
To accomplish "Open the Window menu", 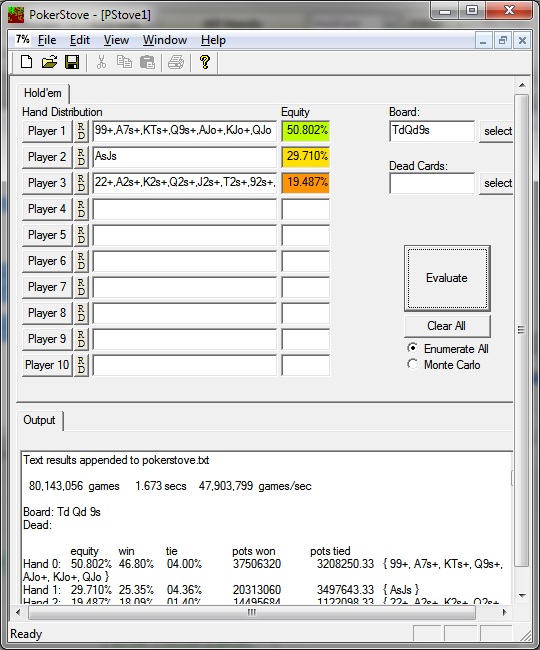I will click(x=165, y=40).
